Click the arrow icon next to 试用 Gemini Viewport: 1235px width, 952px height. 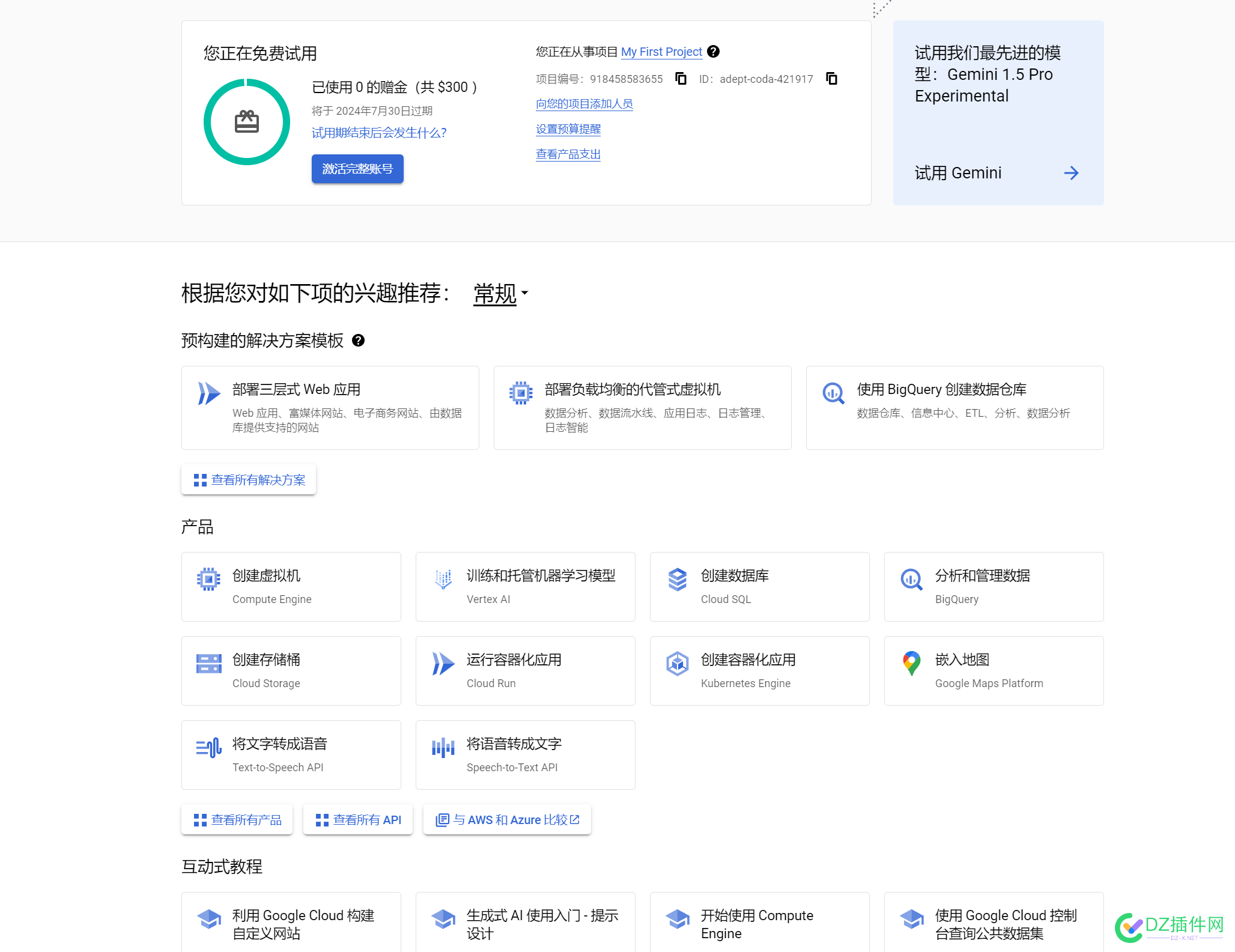pyautogui.click(x=1071, y=173)
